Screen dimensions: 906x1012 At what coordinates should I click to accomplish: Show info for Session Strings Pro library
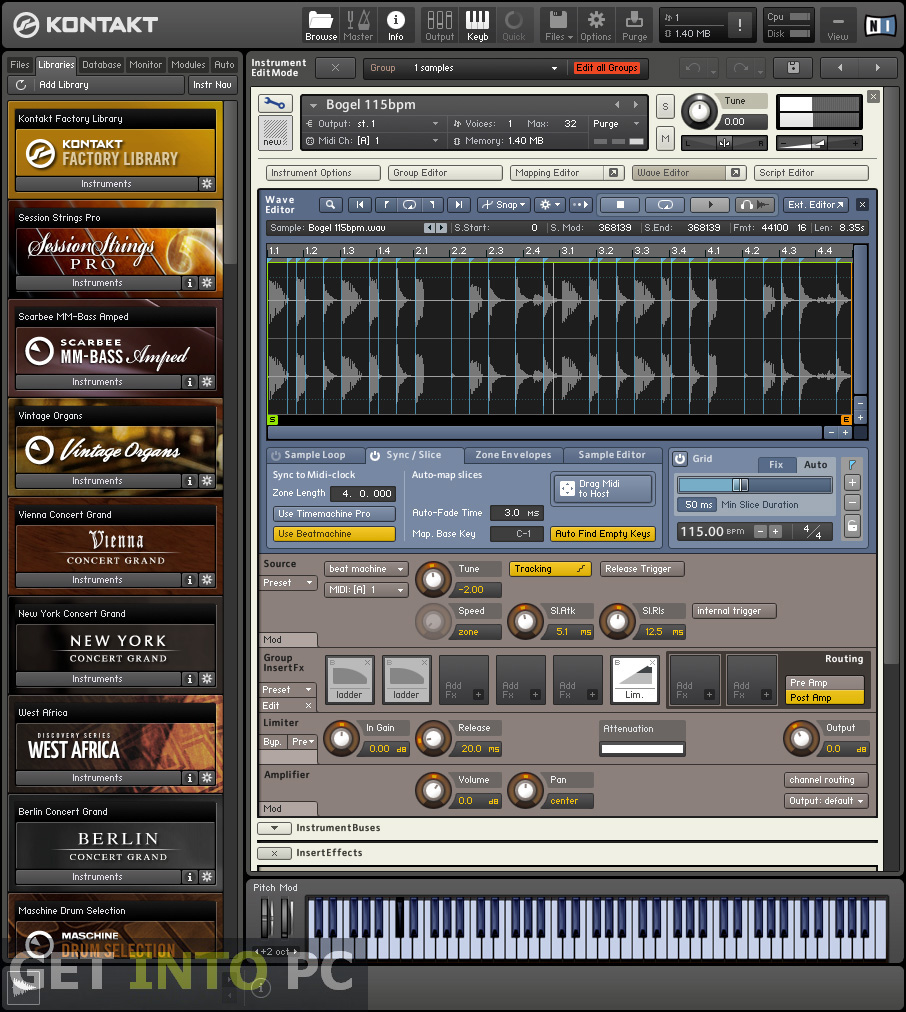pyautogui.click(x=190, y=283)
